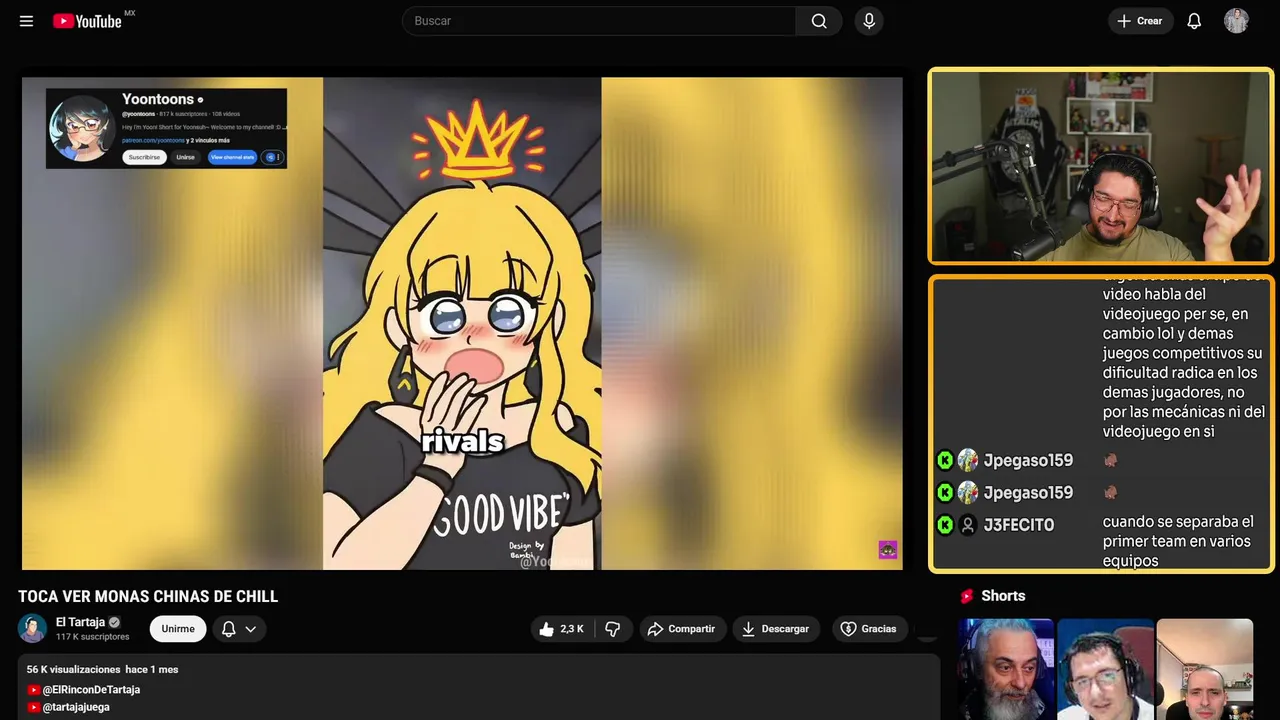
Task: Open El Tartaja channel name link
Action: click(81, 622)
